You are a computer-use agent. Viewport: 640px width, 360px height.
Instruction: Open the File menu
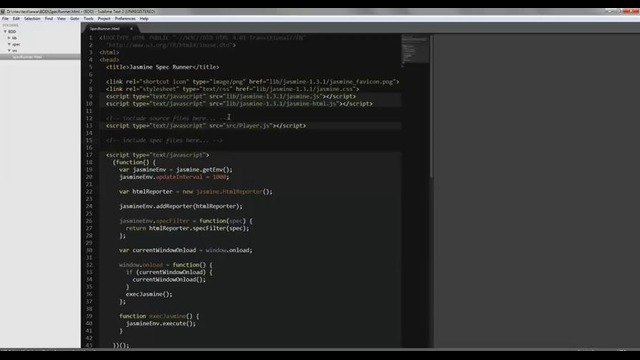[x=5, y=19]
